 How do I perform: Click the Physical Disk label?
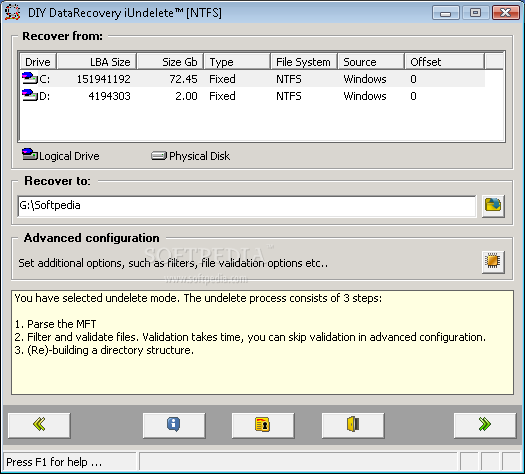[200, 156]
